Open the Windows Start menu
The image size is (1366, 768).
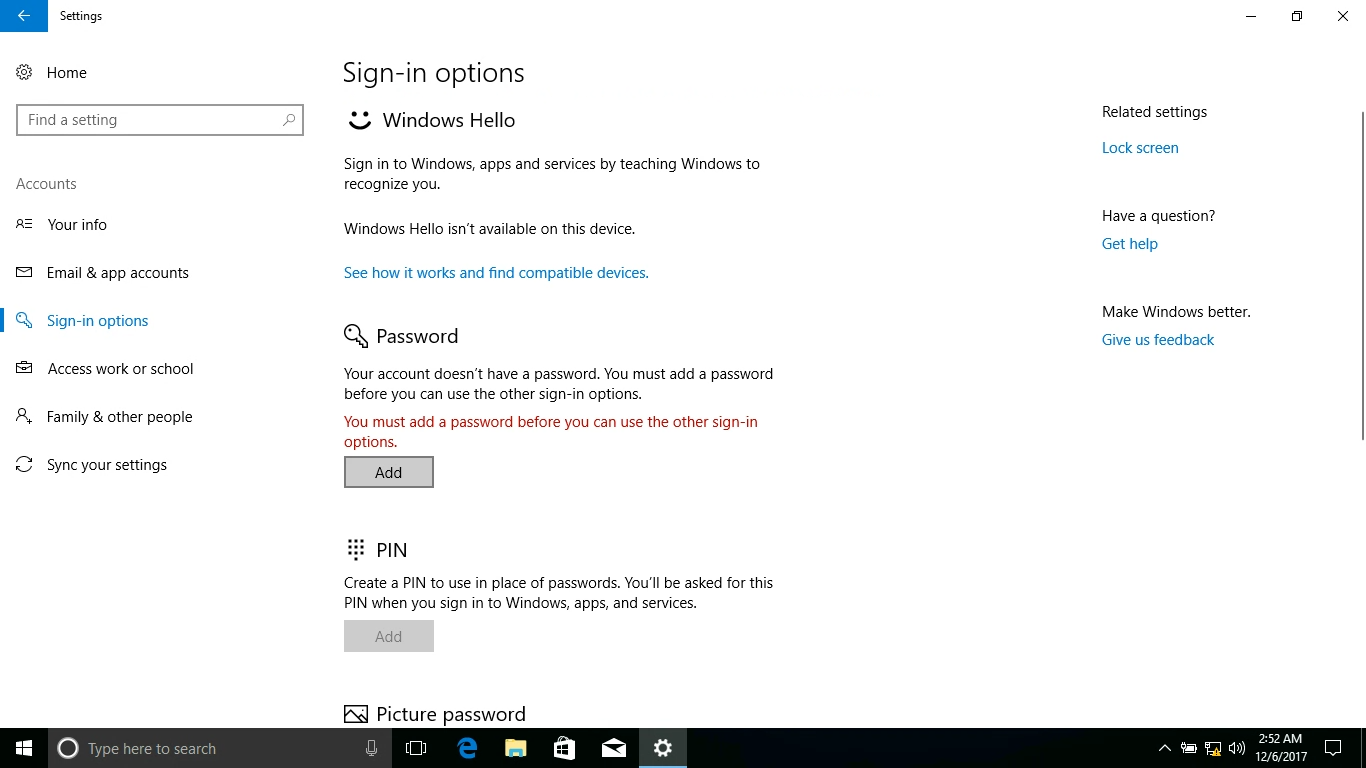tap(24, 748)
